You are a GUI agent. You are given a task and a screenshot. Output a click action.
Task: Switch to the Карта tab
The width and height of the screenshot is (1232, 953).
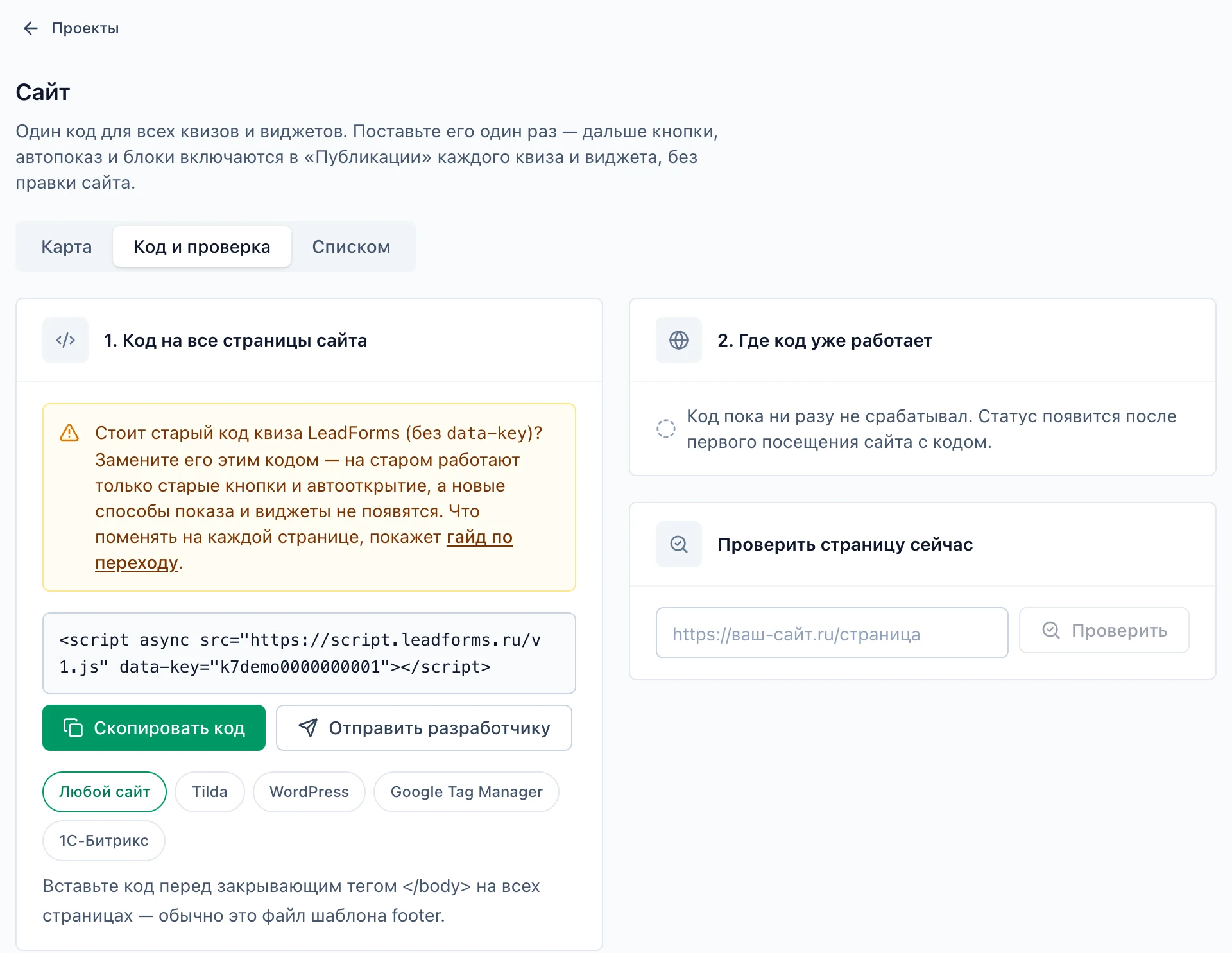(67, 246)
